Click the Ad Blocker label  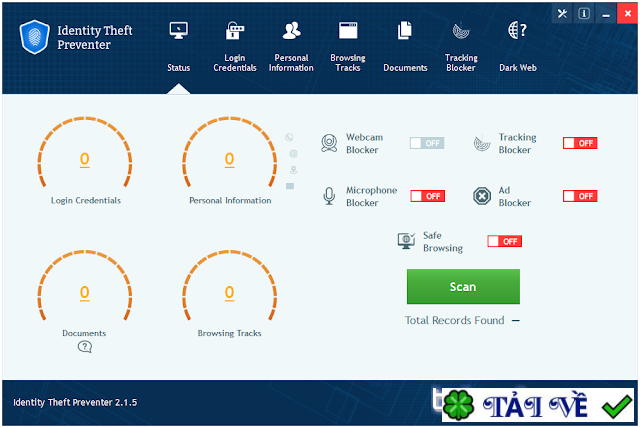pyautogui.click(x=515, y=197)
